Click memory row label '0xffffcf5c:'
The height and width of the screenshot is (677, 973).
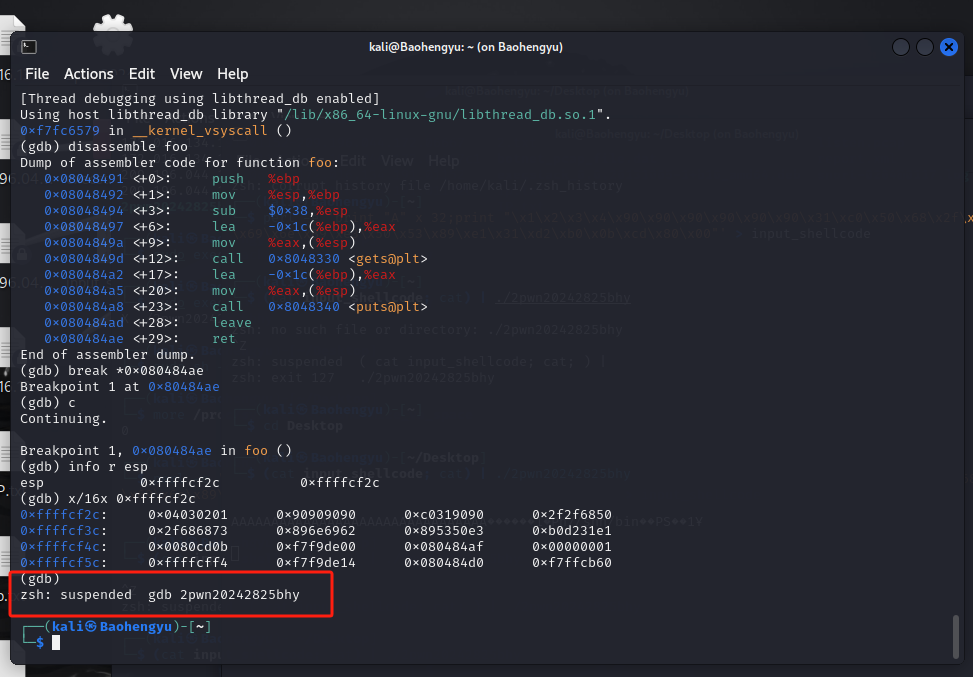(x=63, y=563)
